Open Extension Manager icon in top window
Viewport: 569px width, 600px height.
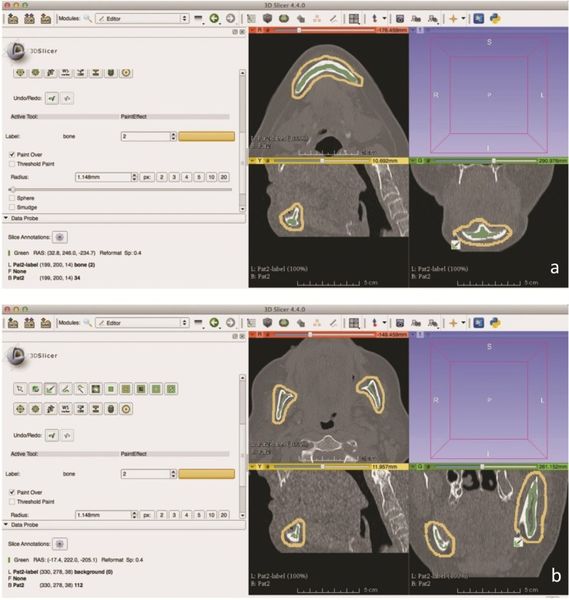pyautogui.click(x=479, y=18)
